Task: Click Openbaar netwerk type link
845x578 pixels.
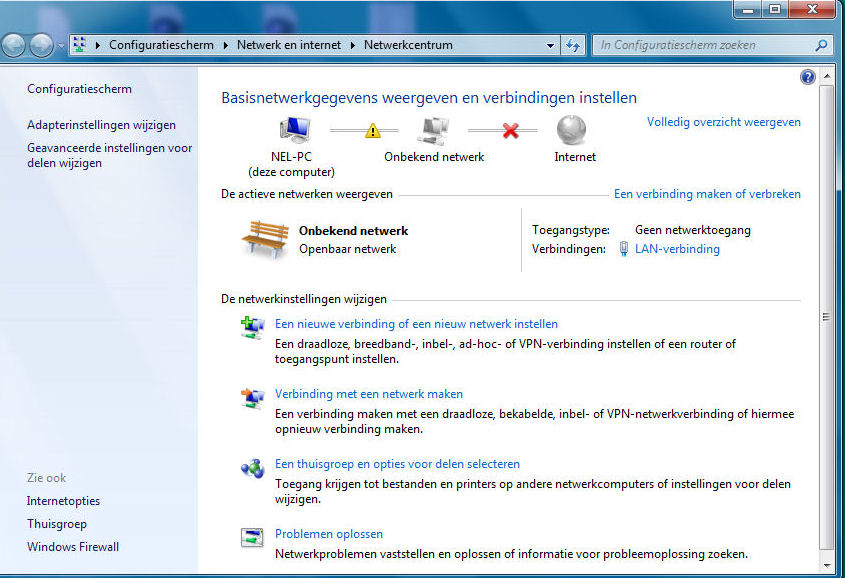Action: [x=348, y=249]
